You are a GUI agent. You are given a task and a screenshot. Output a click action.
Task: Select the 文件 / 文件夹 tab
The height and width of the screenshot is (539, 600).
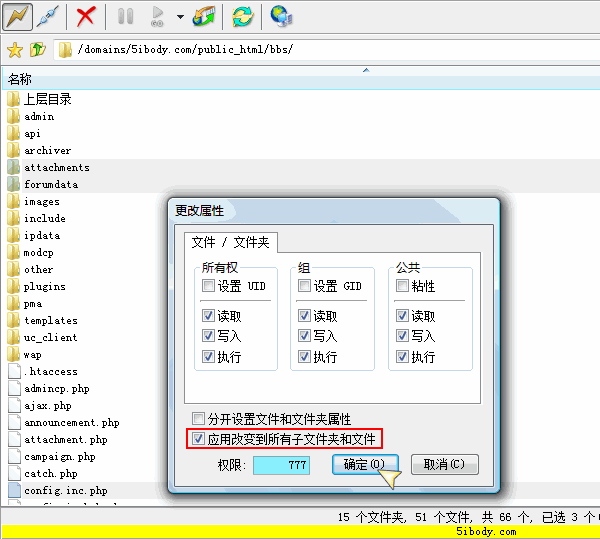230,242
